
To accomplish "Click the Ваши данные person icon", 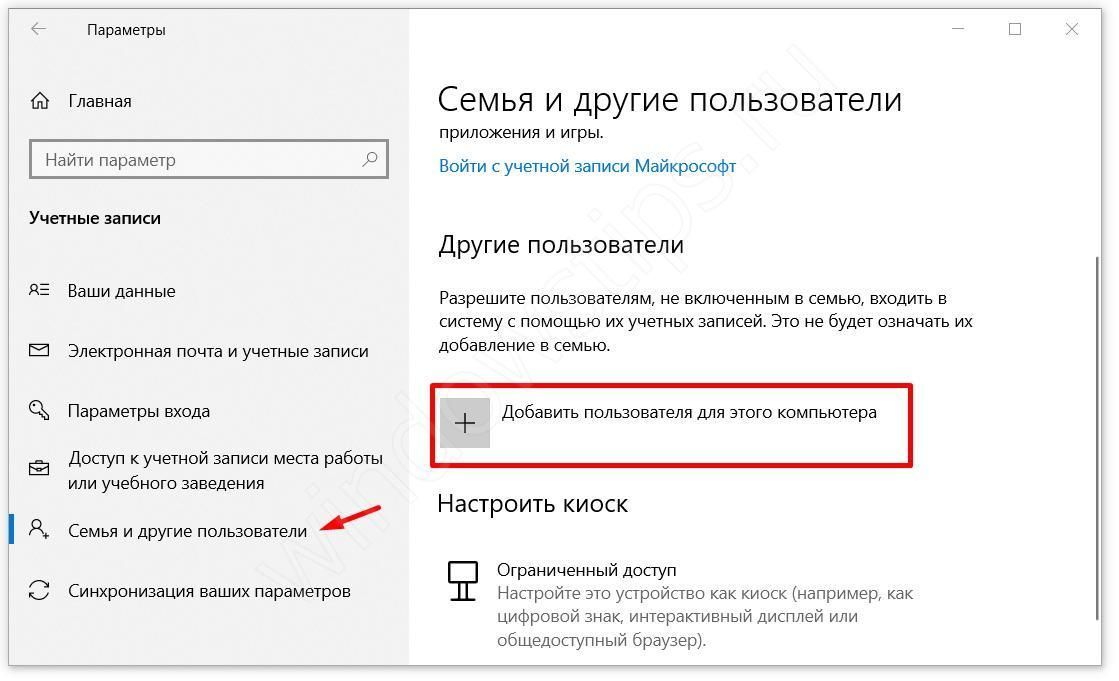I will 39,291.
